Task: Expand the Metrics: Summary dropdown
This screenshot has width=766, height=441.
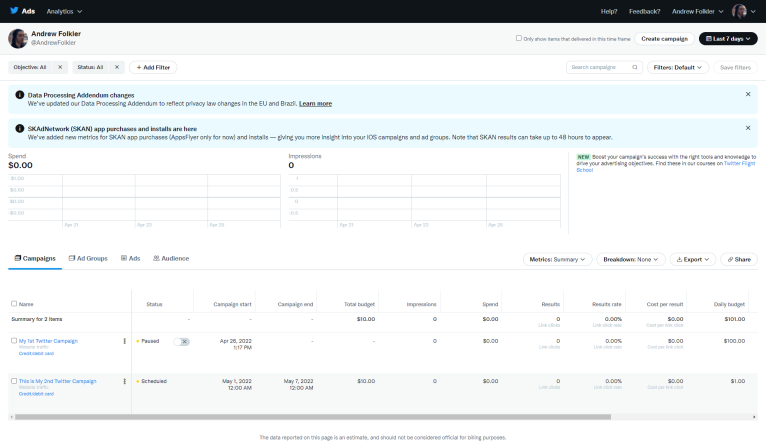Action: pyautogui.click(x=557, y=259)
